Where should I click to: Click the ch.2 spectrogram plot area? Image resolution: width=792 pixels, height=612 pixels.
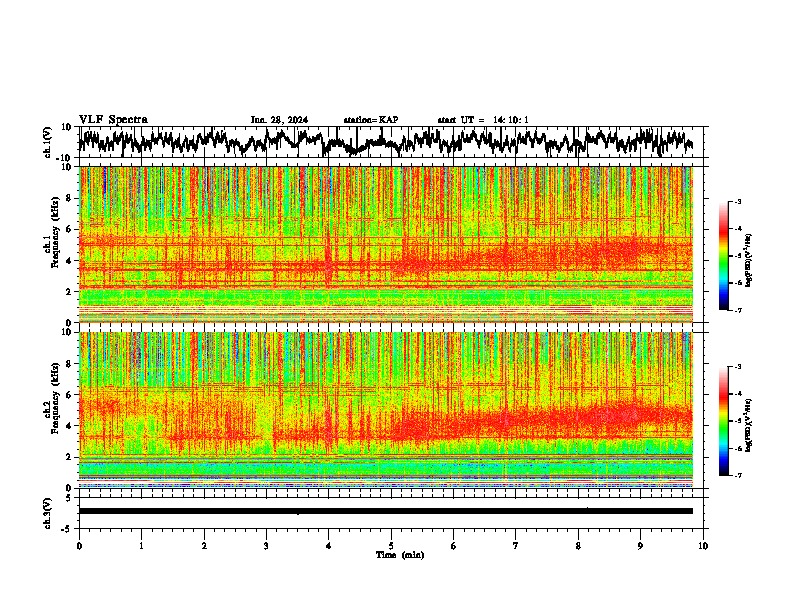pos(386,410)
